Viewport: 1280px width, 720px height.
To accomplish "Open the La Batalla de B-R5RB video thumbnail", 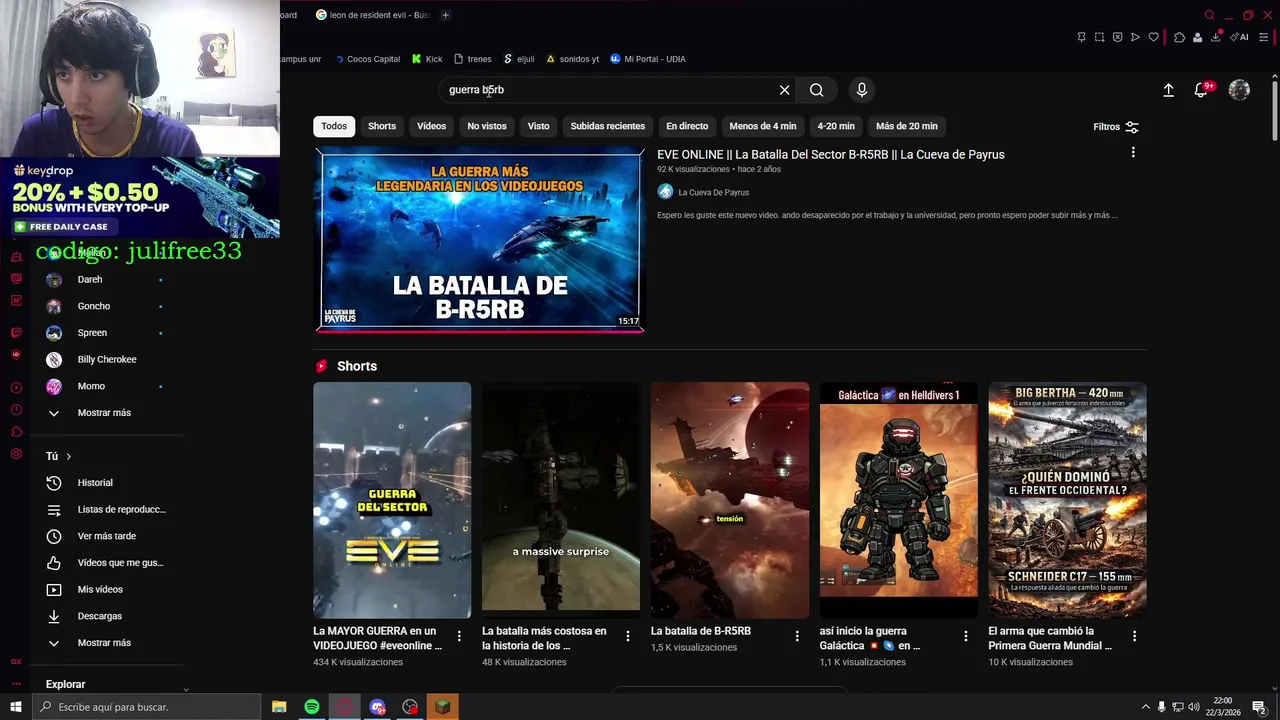I will tap(480, 240).
